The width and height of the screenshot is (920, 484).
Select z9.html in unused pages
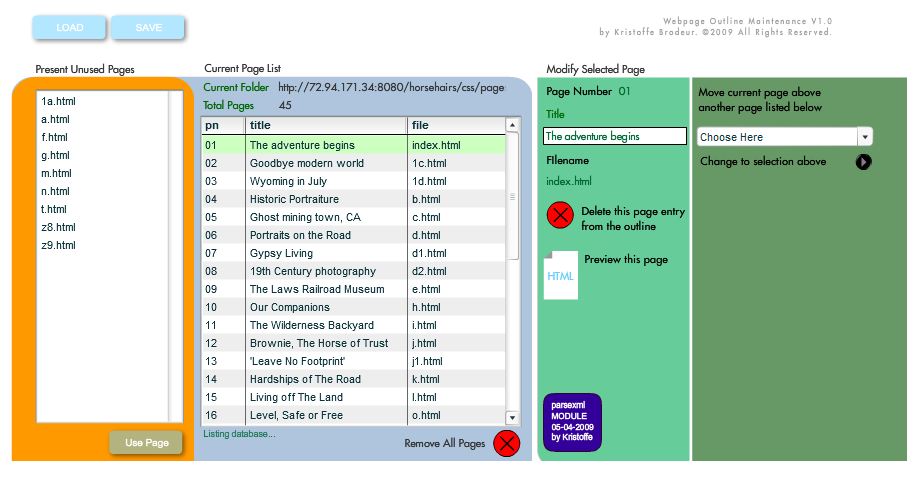(58, 245)
